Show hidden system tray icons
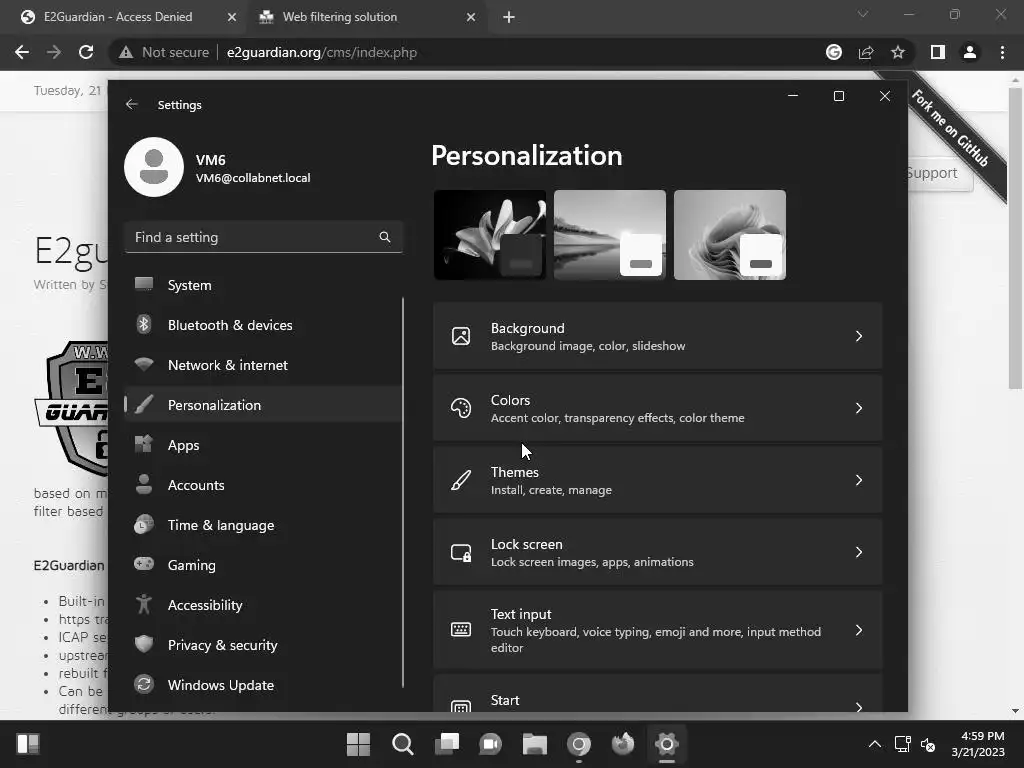The height and width of the screenshot is (768, 1024). pos(875,744)
